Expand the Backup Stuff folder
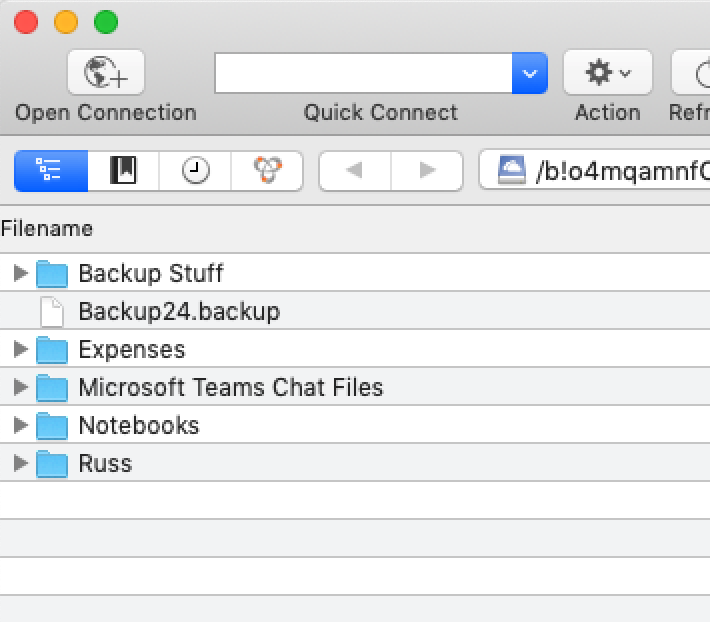 point(20,273)
